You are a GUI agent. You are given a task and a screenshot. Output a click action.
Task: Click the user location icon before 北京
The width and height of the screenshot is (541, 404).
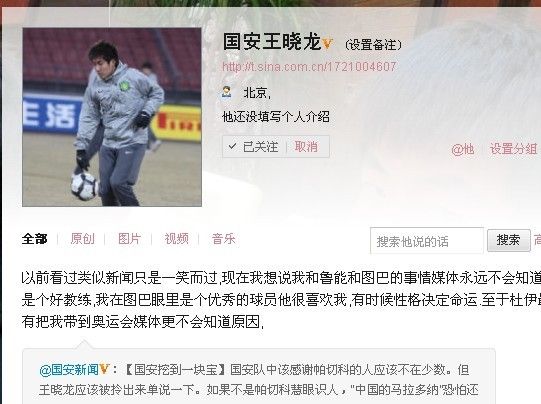pyautogui.click(x=227, y=92)
